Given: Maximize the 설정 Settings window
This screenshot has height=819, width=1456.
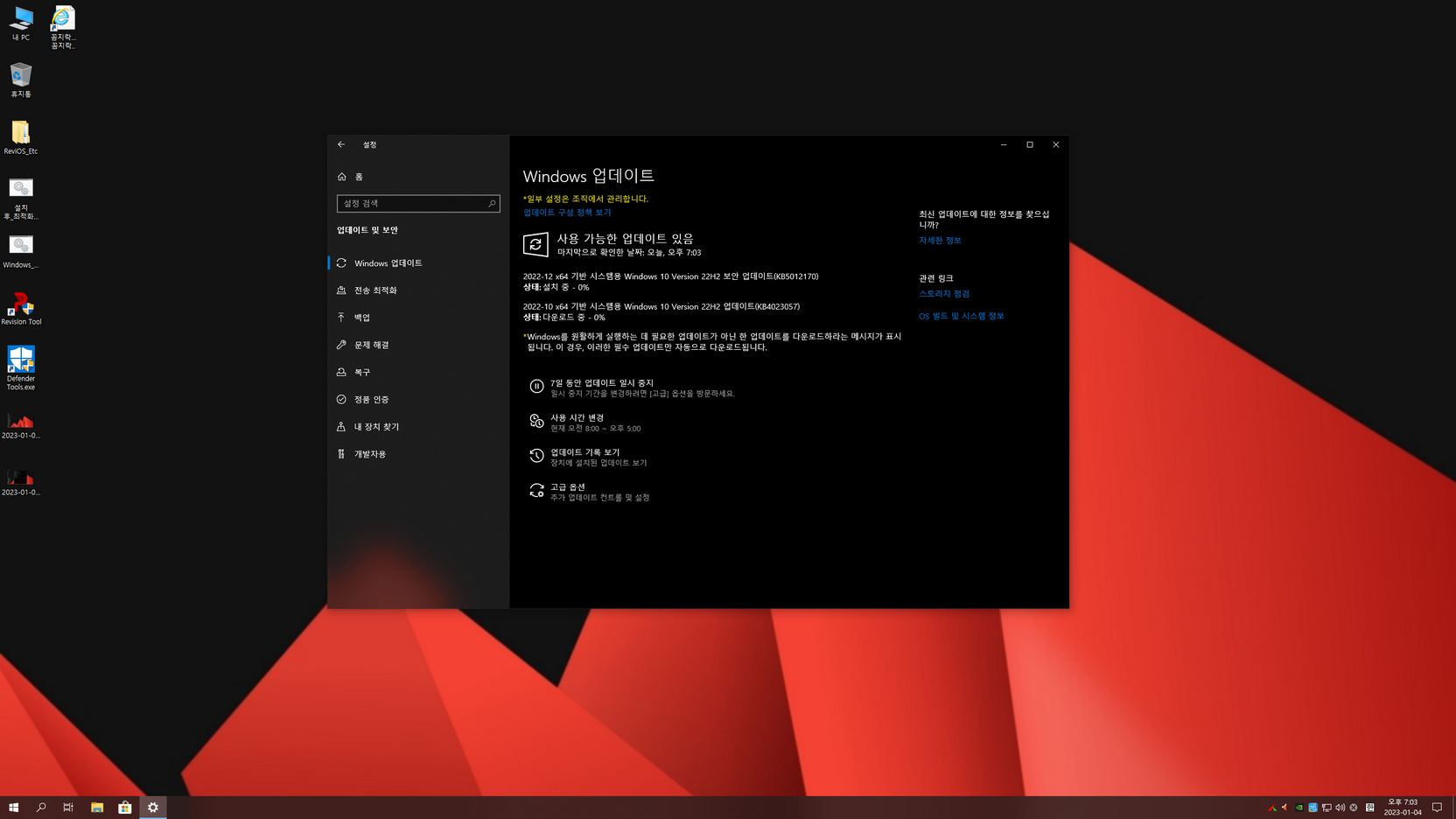Looking at the screenshot, I should point(1030,144).
